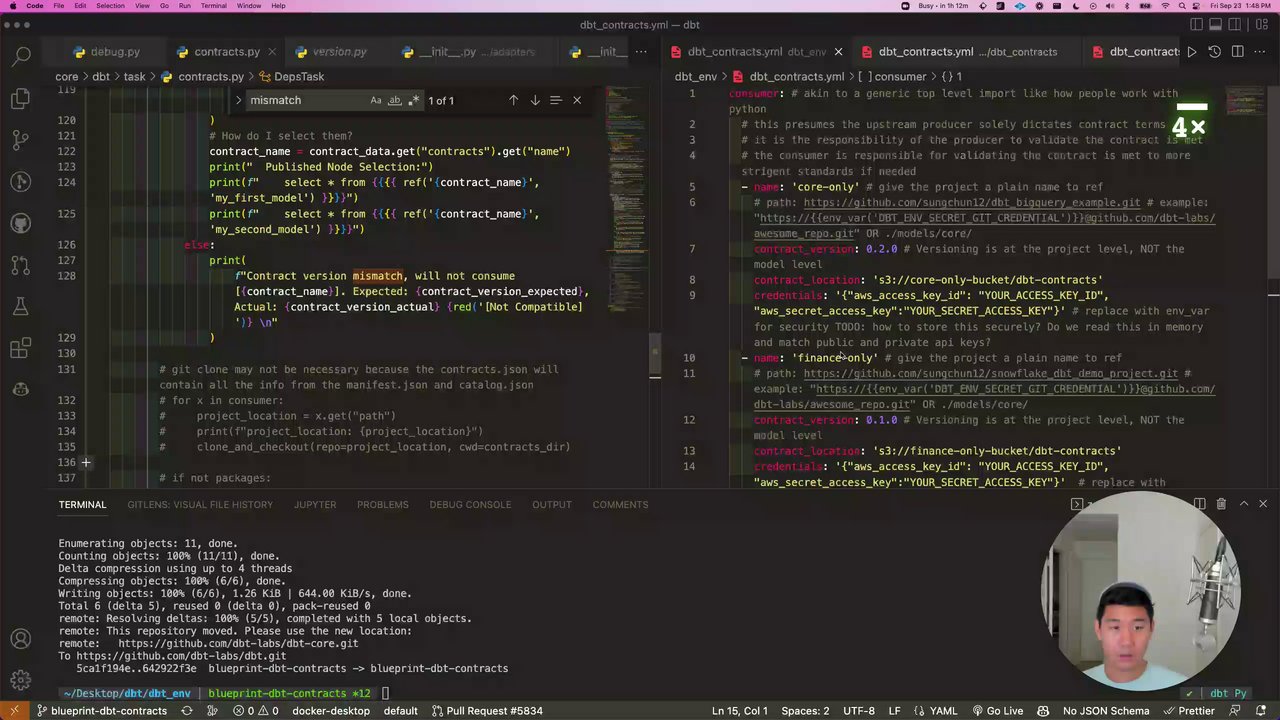Run the file with the play icon
The image size is (1280, 720).
coord(1191,52)
